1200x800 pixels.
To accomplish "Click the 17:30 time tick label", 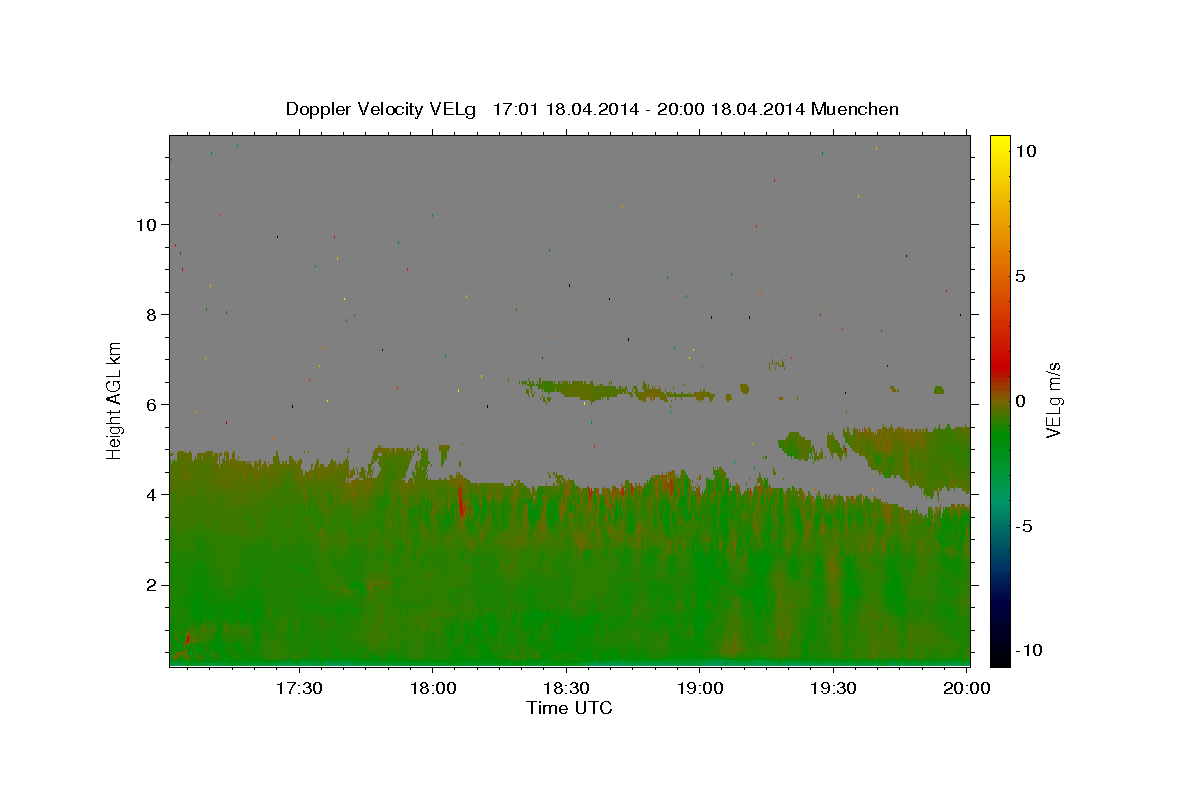I will (x=299, y=688).
